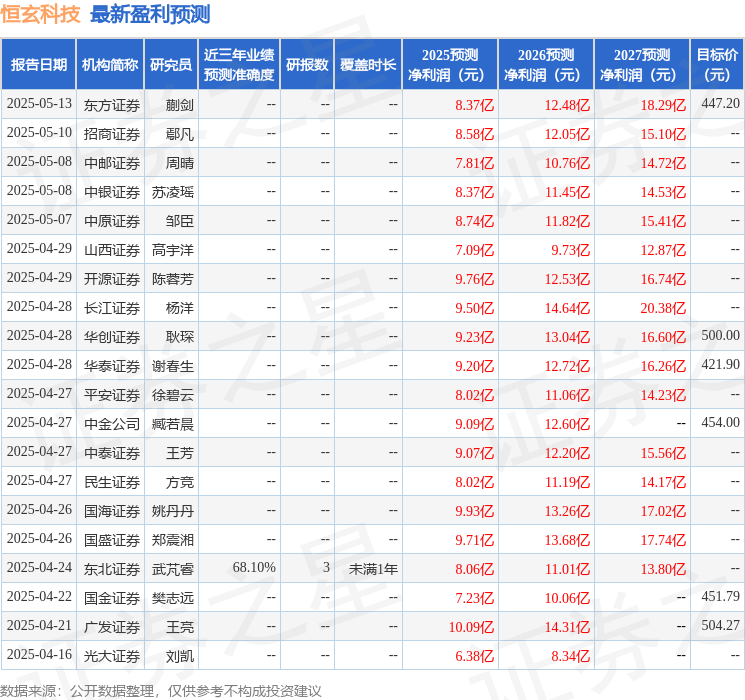The width and height of the screenshot is (745, 700).
Task: Click the 10.09亿 2025 profit forecast
Action: (471, 627)
